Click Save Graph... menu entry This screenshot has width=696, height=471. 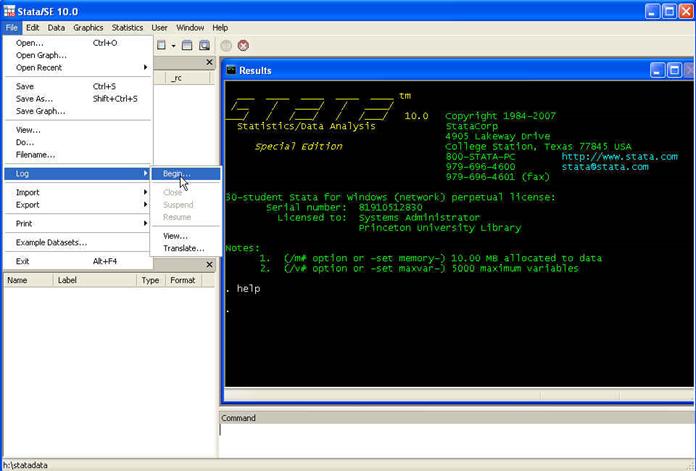[x=40, y=111]
